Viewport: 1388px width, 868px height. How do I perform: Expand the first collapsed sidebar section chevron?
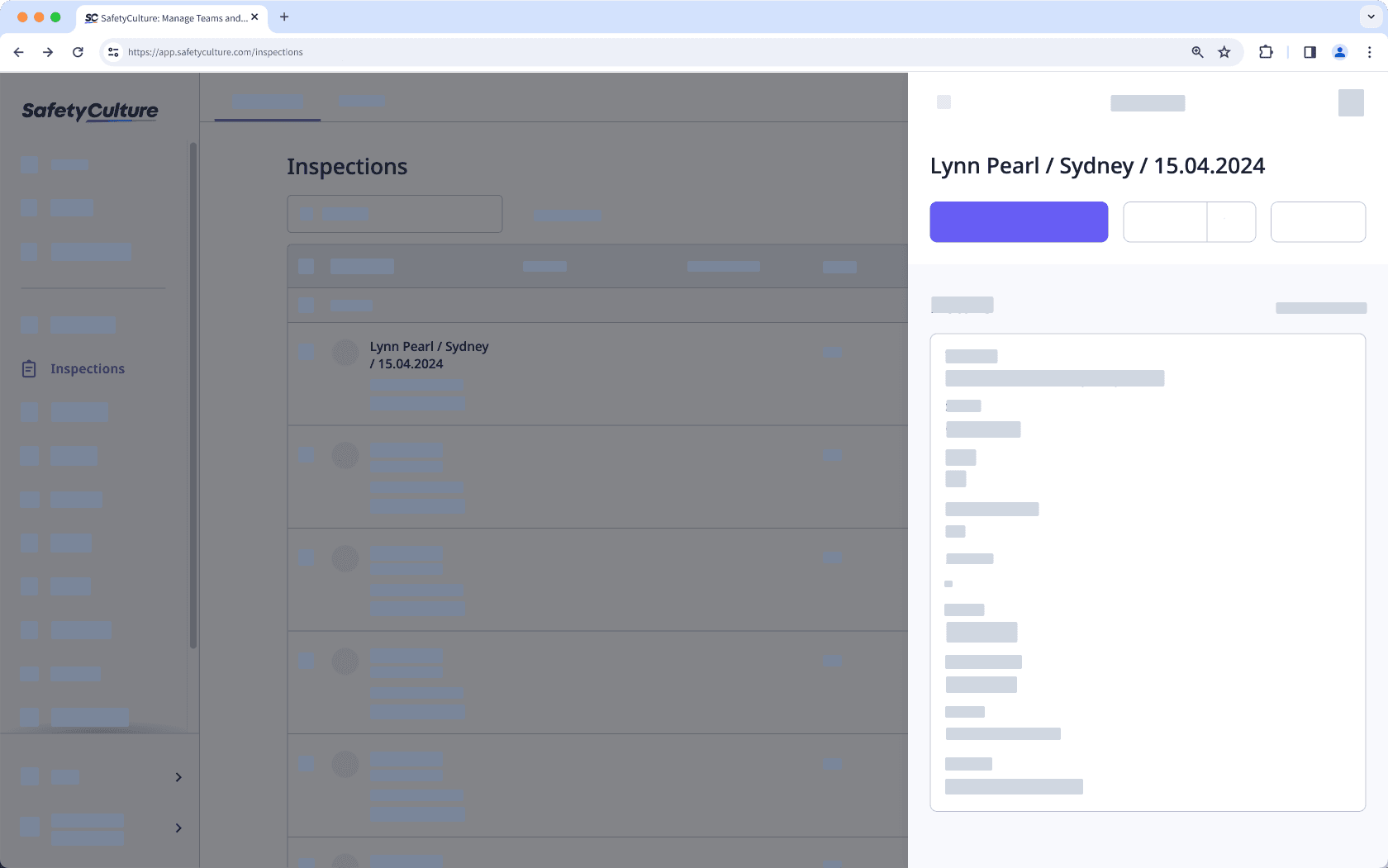(178, 776)
